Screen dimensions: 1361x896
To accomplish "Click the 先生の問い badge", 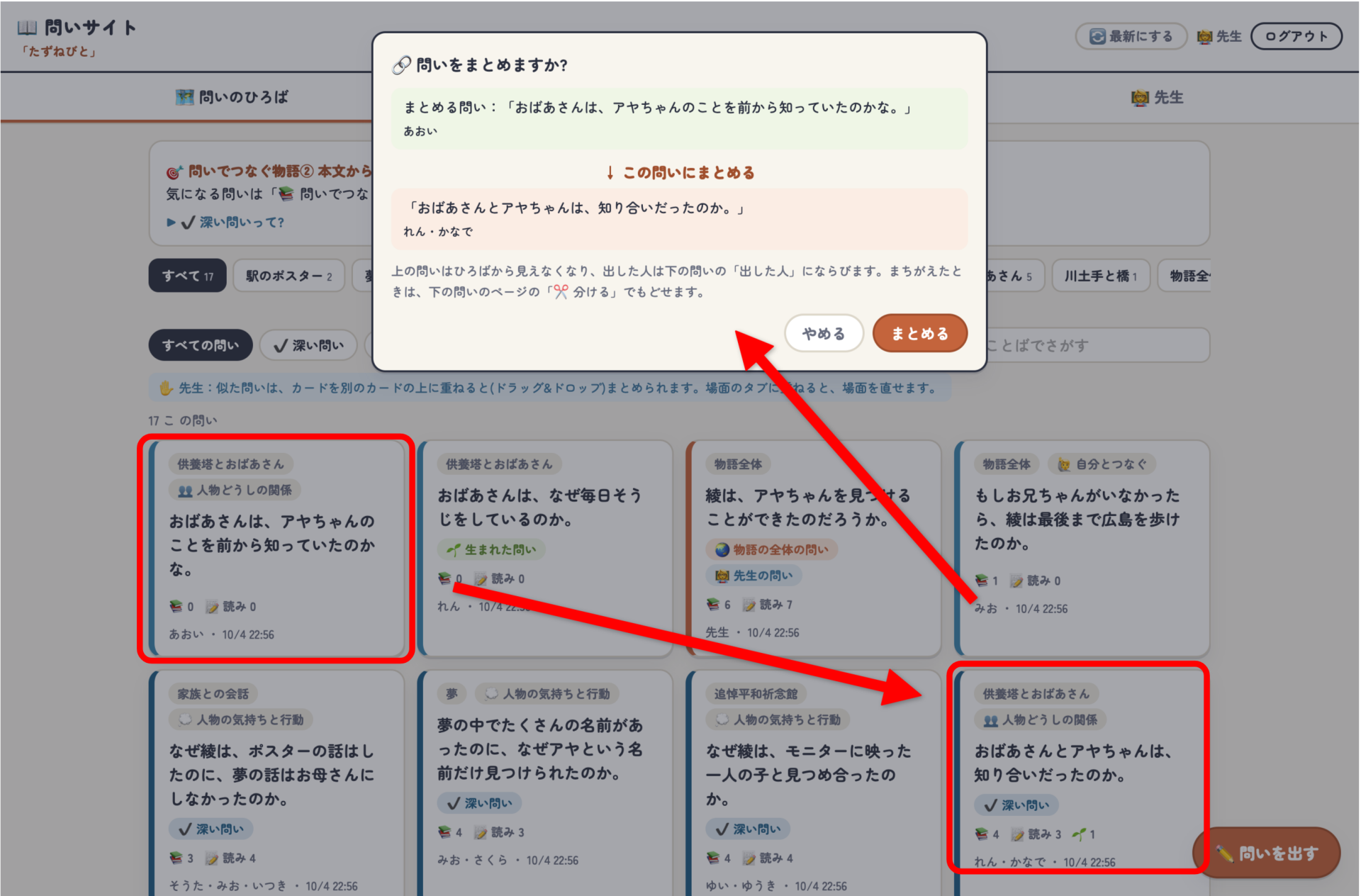I will pos(754,576).
